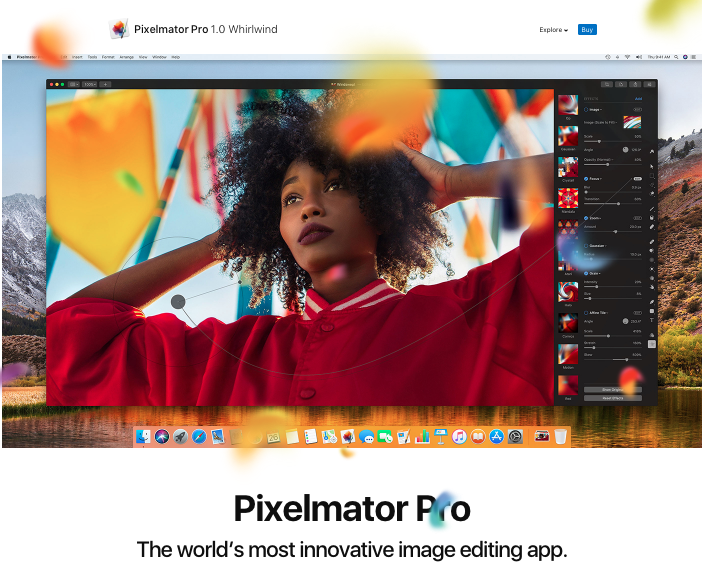This screenshot has height=576, width=702.
Task: Select the rectangular selection tool
Action: coord(652,176)
